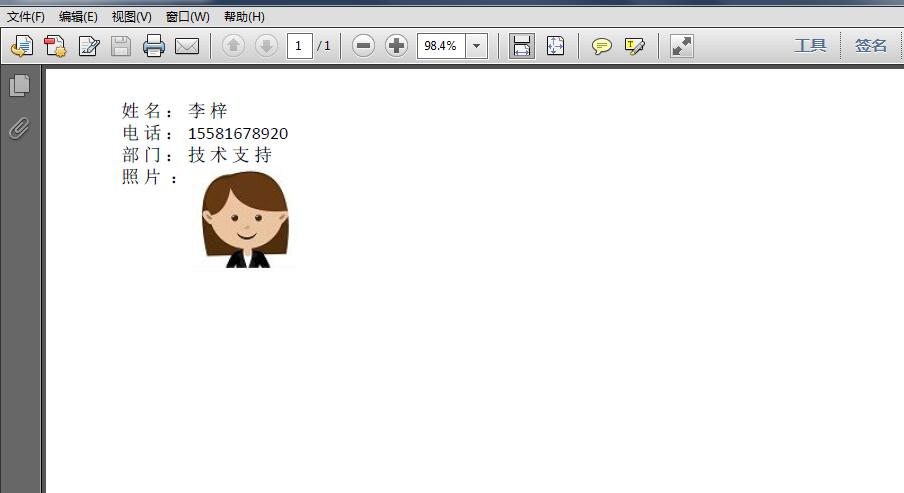Select the highlight text tool

(634, 46)
